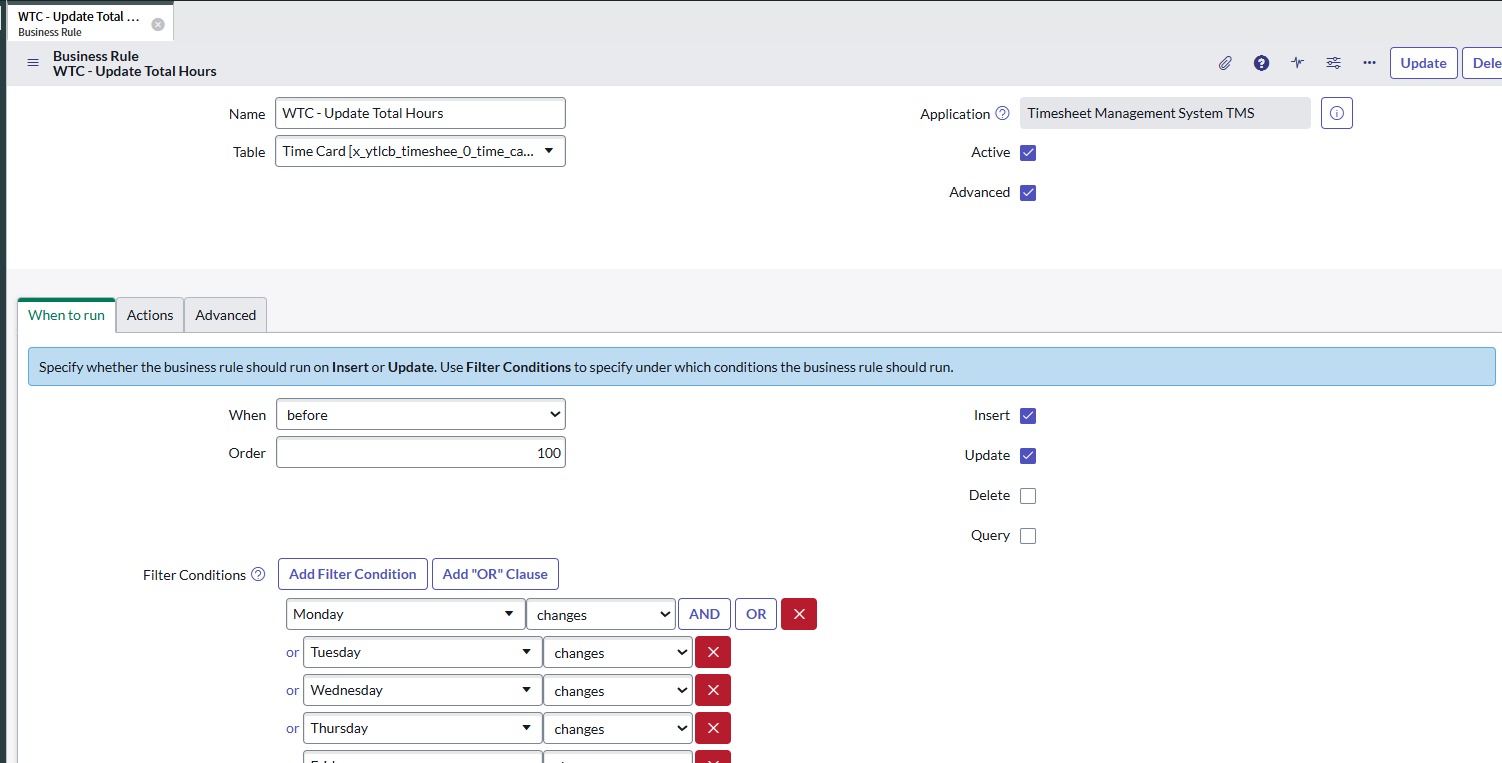Click Add Filter Condition button
This screenshot has height=763, width=1502.
click(x=352, y=574)
